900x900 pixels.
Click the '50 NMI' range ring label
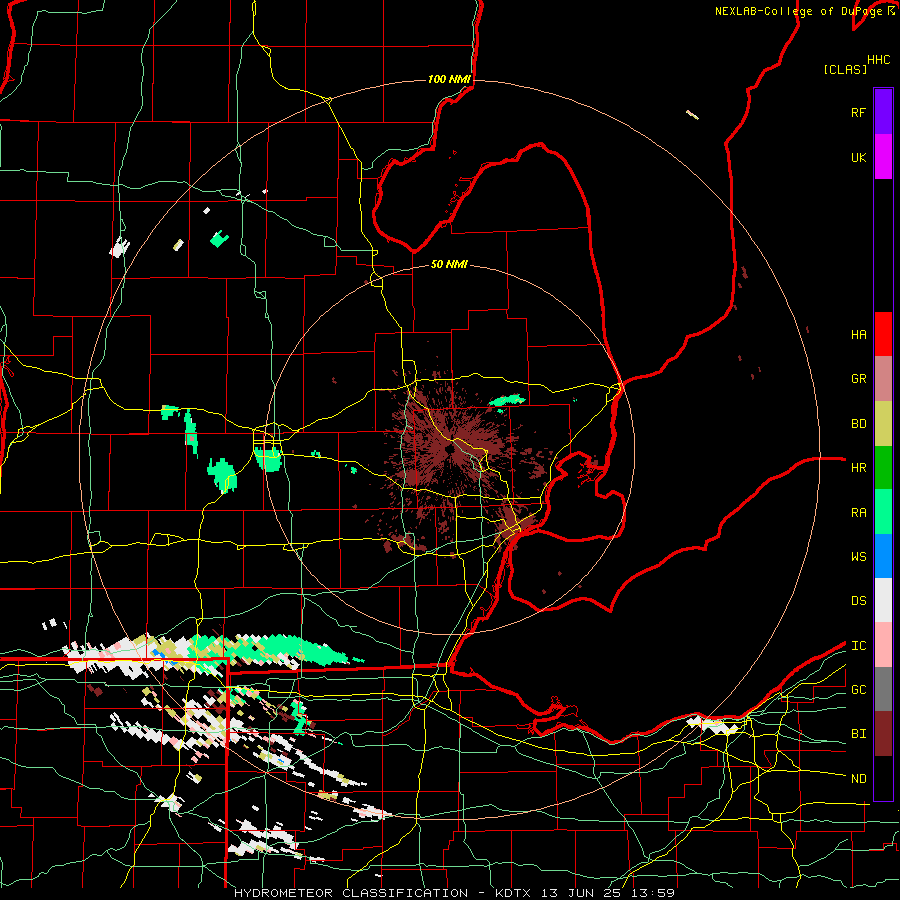coord(449,264)
